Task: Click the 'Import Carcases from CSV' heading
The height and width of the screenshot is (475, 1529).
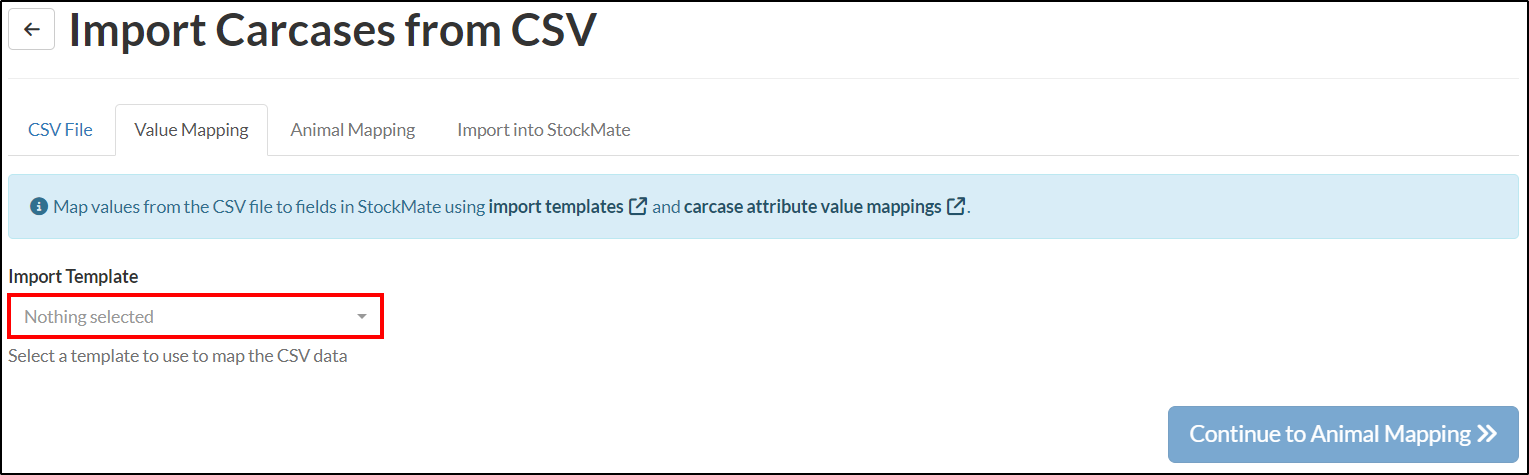Action: tap(333, 31)
